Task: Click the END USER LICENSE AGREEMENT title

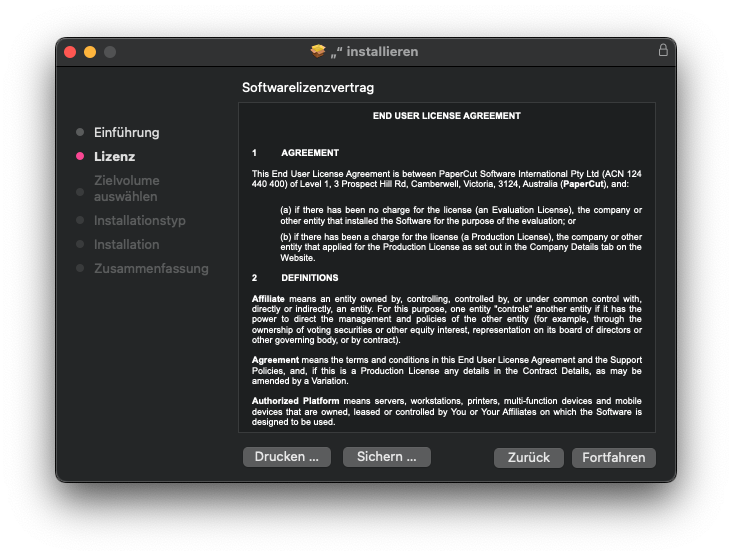Action: 446,116
